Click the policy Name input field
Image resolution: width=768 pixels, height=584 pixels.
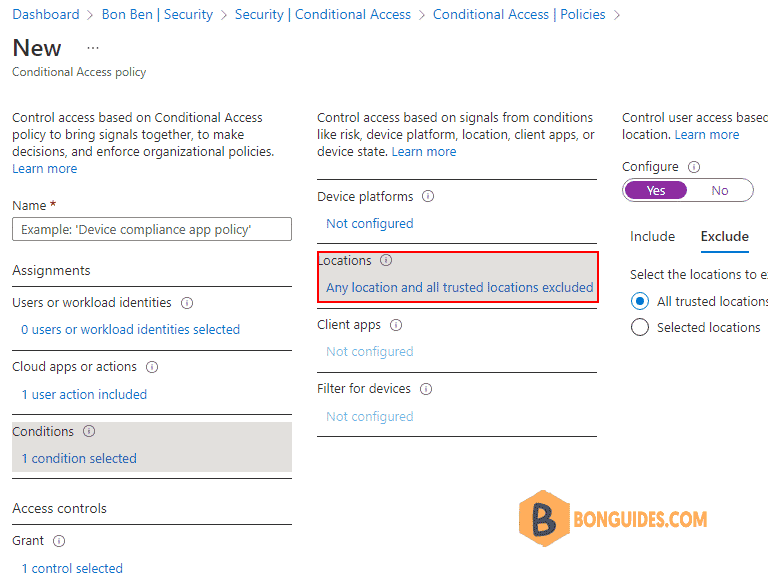(152, 229)
